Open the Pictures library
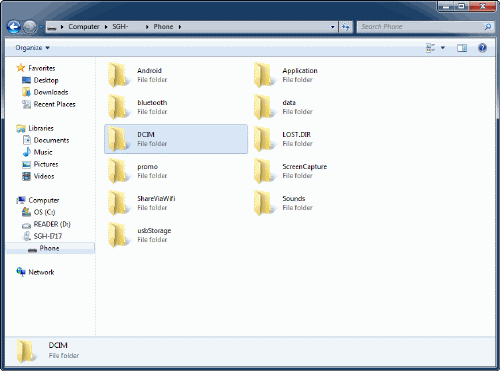The width and height of the screenshot is (500, 371). [46, 164]
